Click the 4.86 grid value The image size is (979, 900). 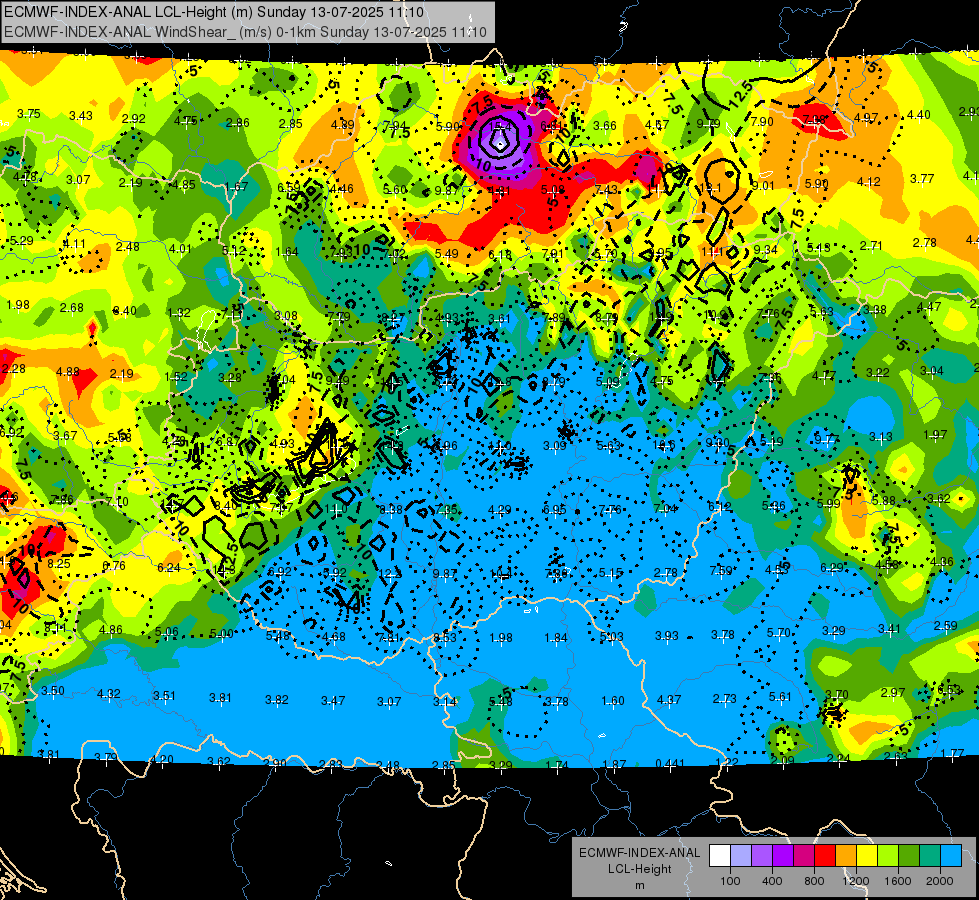tap(111, 630)
